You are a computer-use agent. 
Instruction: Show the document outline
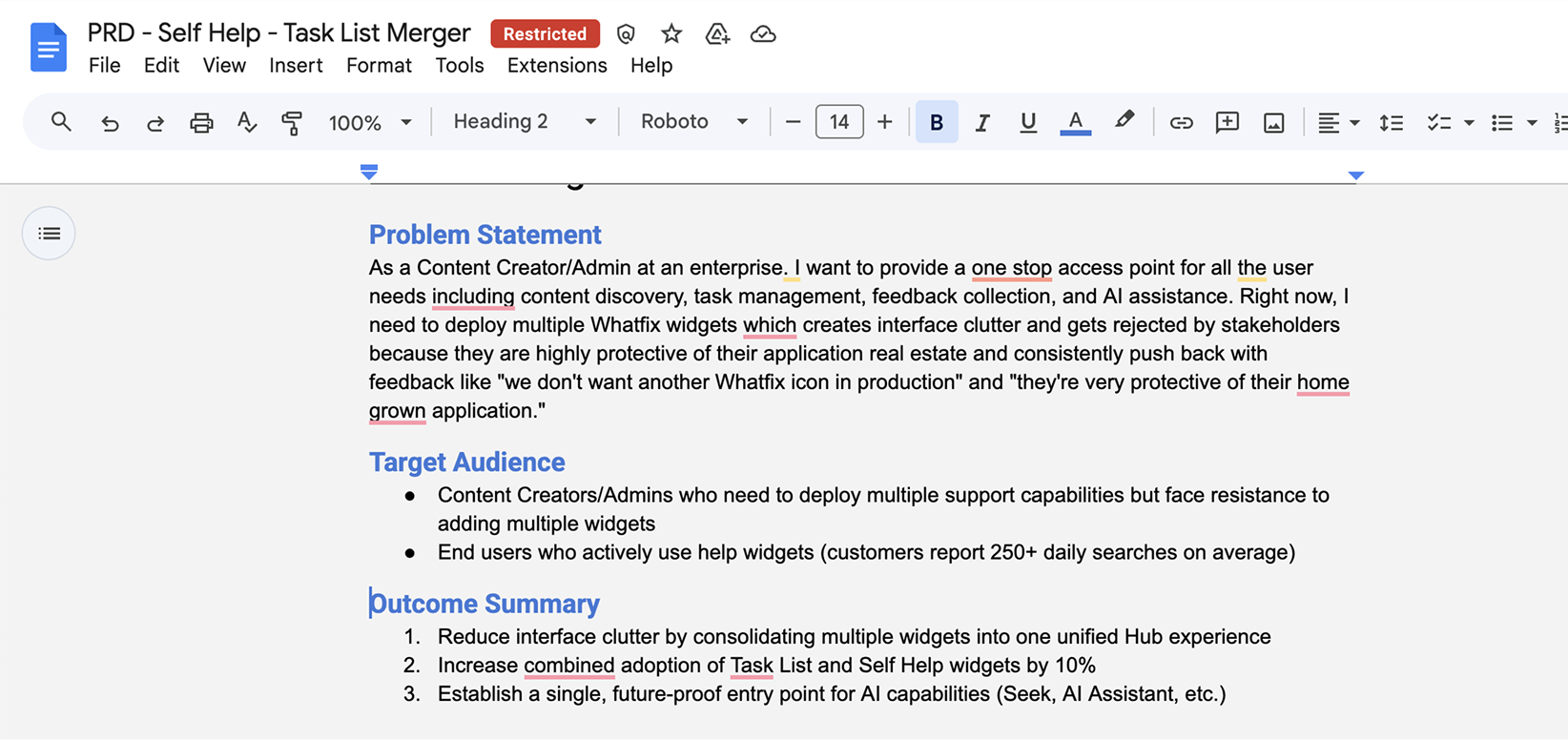49,234
